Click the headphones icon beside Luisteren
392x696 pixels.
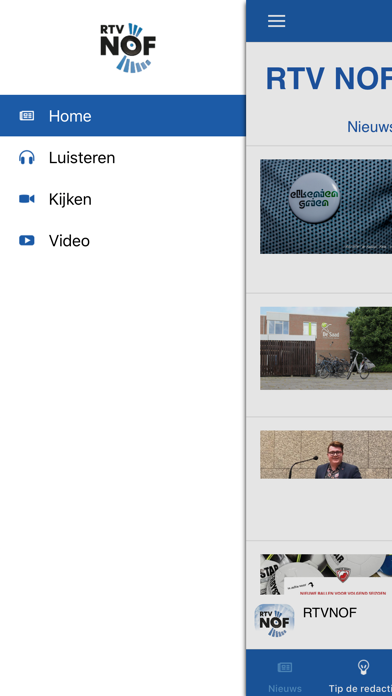click(x=27, y=158)
